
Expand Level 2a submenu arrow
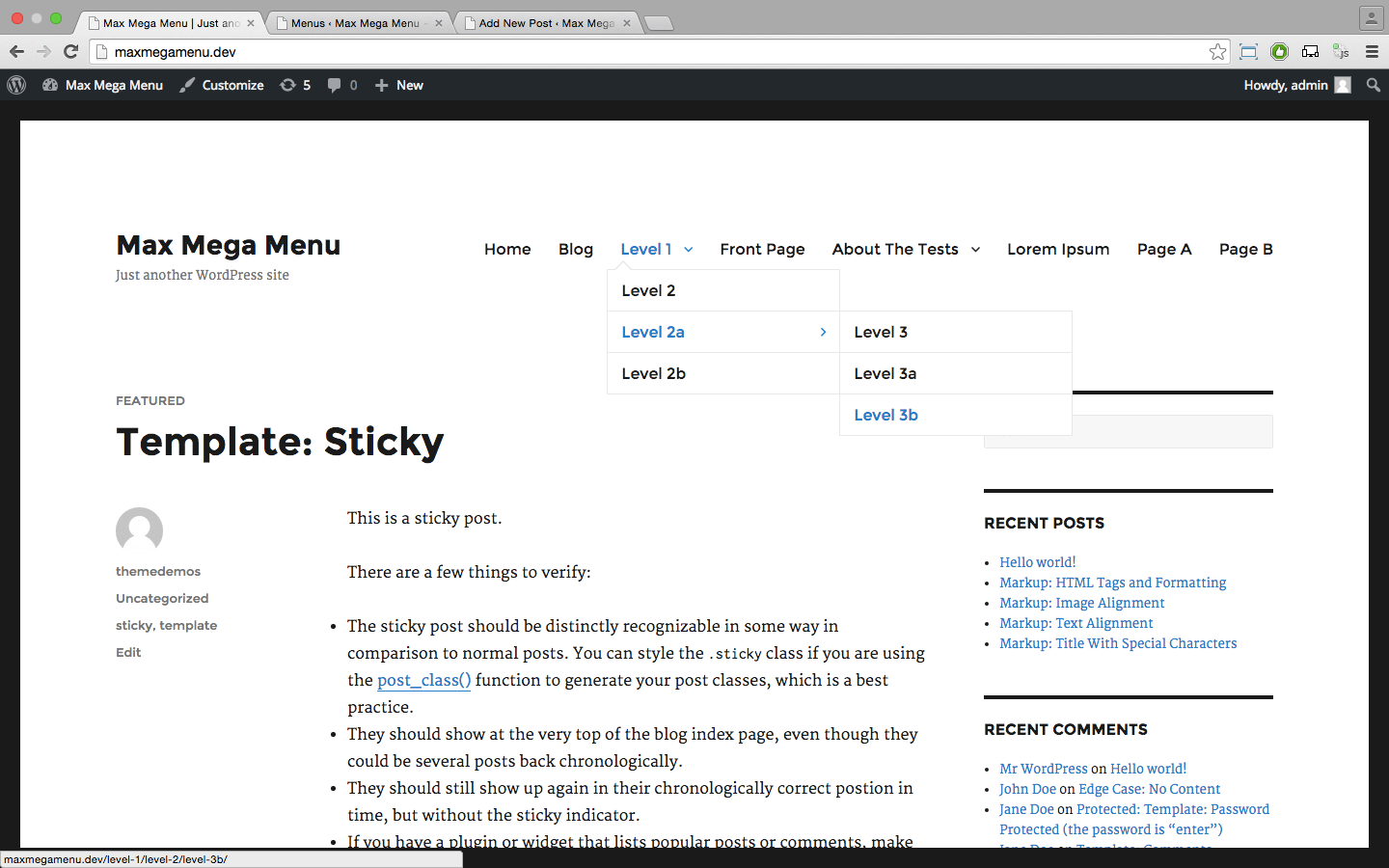pos(823,332)
